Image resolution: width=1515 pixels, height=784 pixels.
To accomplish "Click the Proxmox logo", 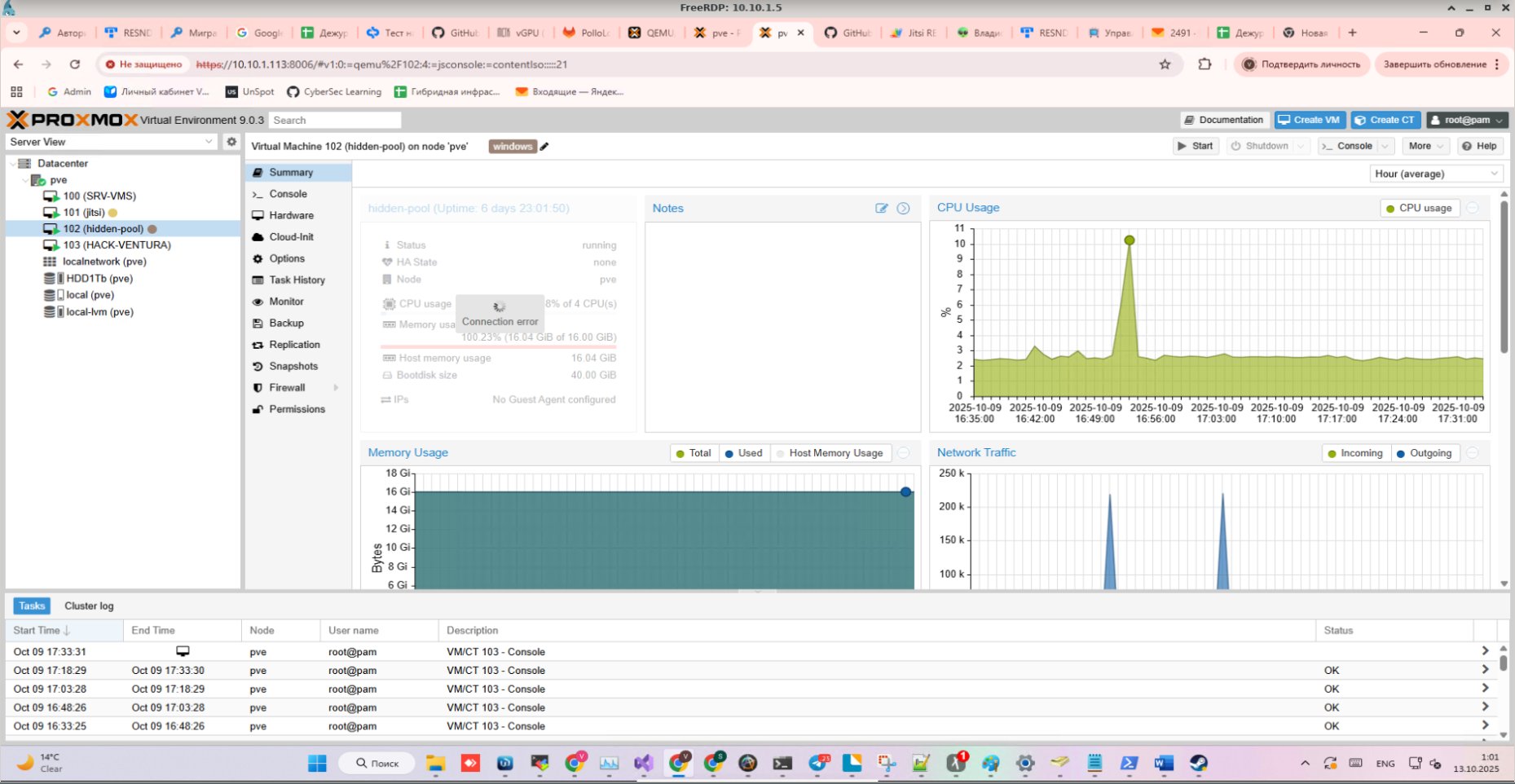I will click(x=73, y=120).
